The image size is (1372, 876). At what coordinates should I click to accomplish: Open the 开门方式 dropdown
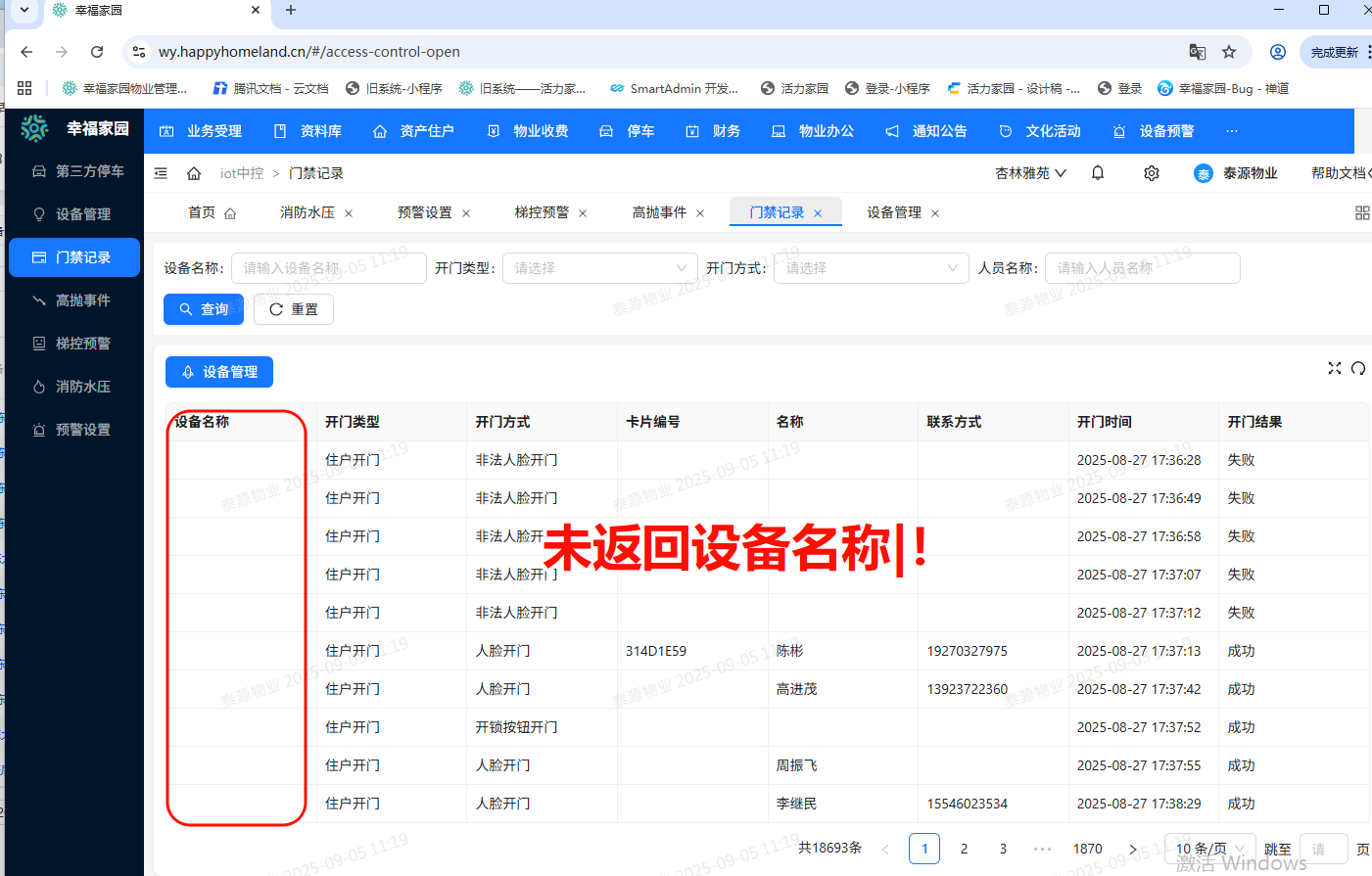coord(871,268)
